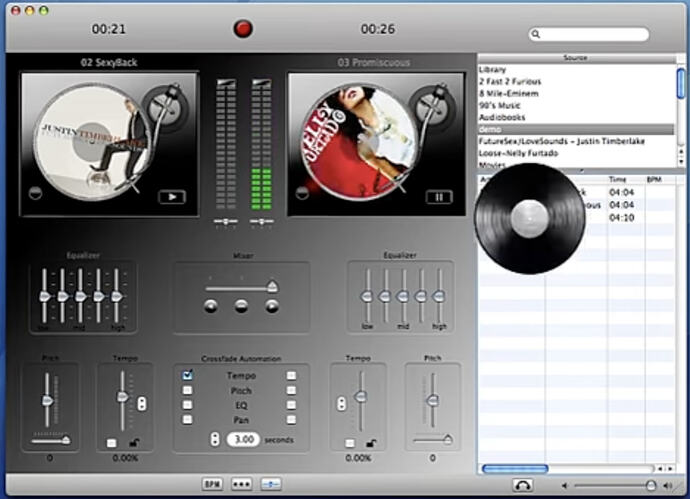The width and height of the screenshot is (690, 499).
Task: Check the right Pan crossfade automation checkbox
Action: click(x=291, y=420)
